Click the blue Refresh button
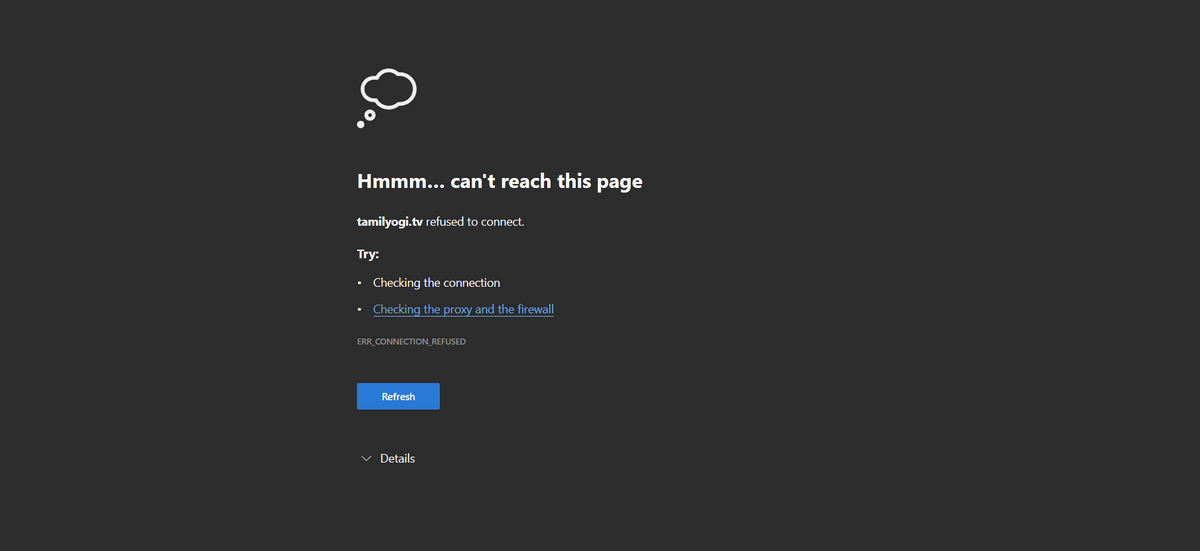The height and width of the screenshot is (551, 1200). click(398, 396)
